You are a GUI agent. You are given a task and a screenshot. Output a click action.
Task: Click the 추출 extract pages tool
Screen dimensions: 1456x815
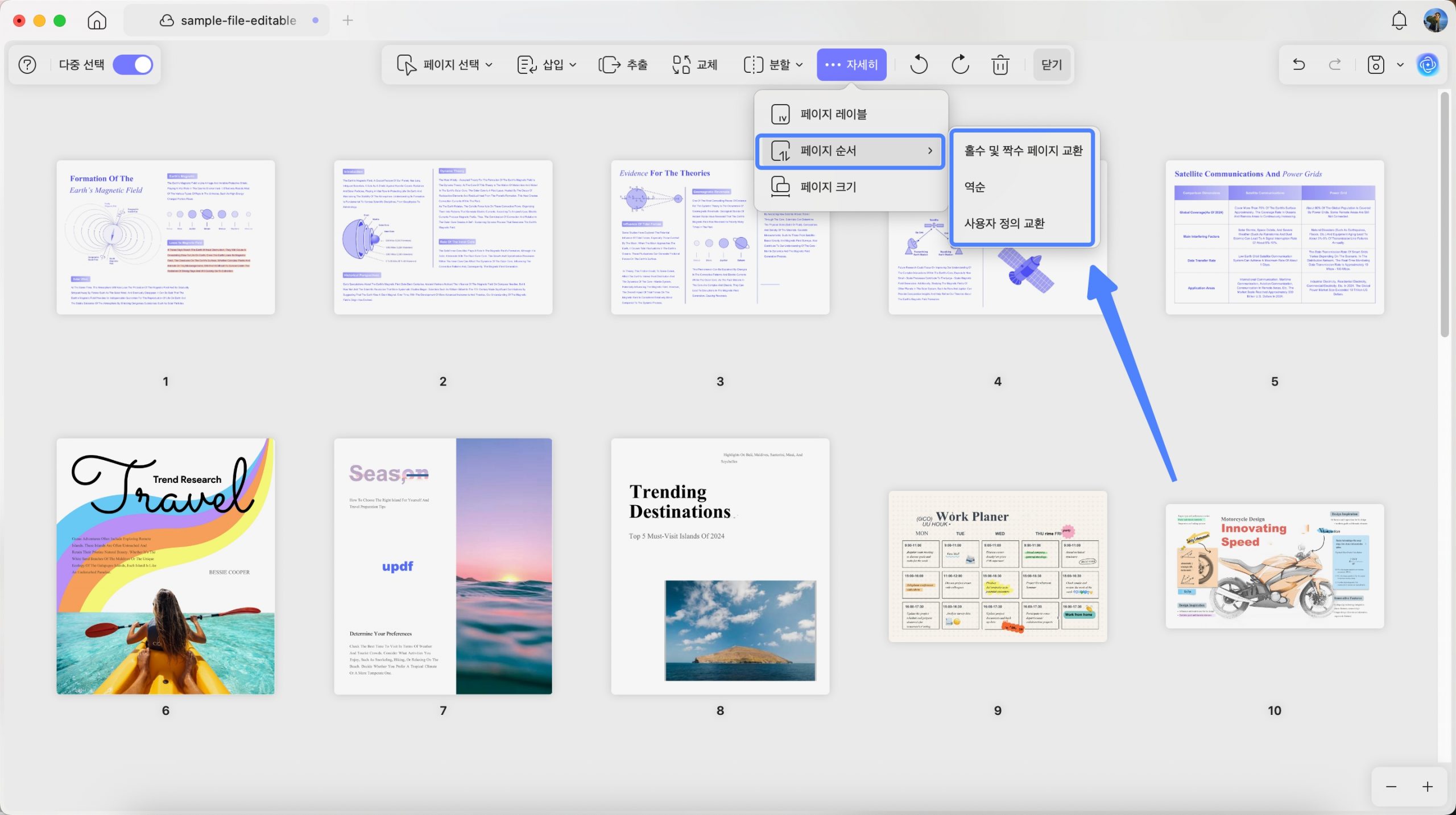[623, 65]
